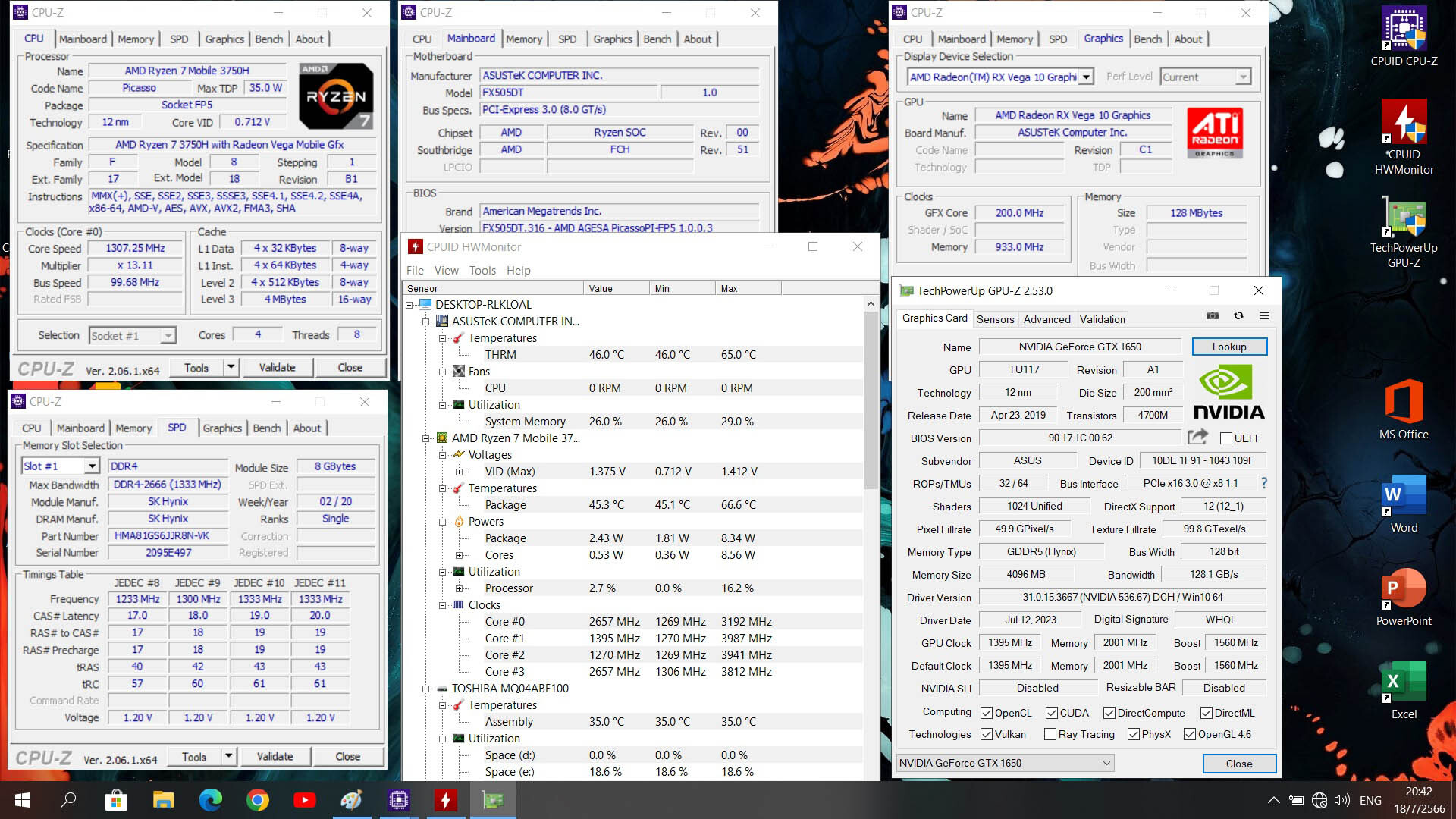Click the GPU-Z refresh icon
The width and height of the screenshot is (1456, 819).
pos(1238,316)
